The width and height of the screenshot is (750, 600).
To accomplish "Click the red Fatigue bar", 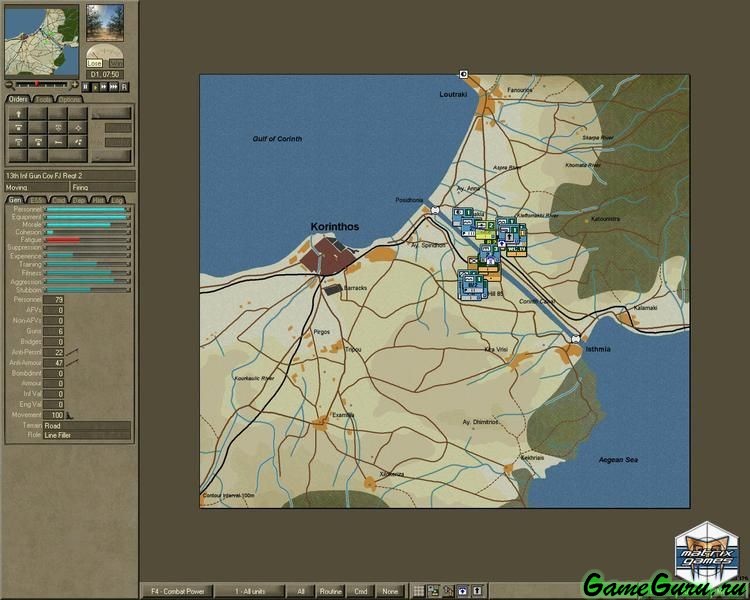I will coord(63,240).
